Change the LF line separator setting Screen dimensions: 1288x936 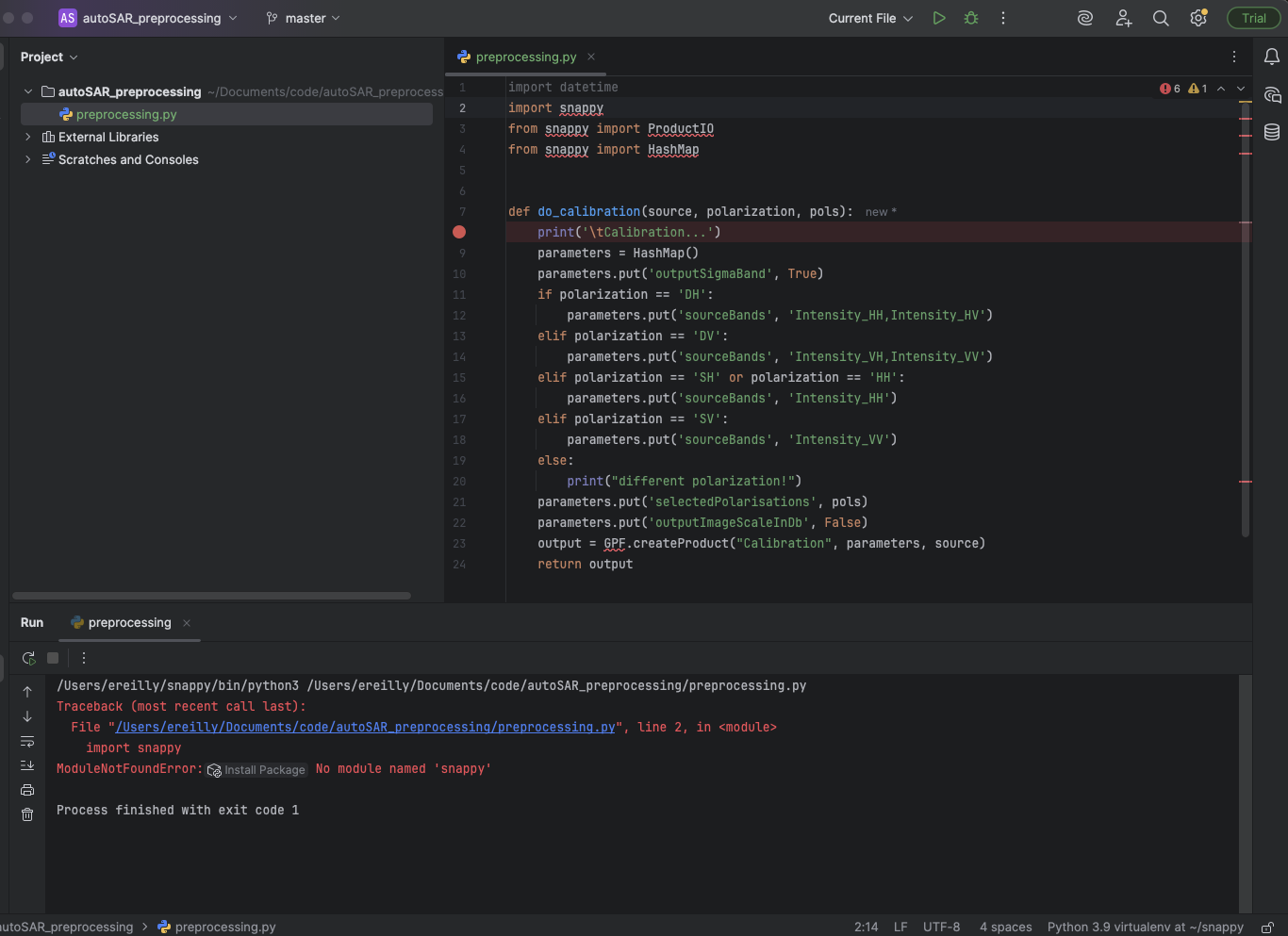tap(900, 928)
